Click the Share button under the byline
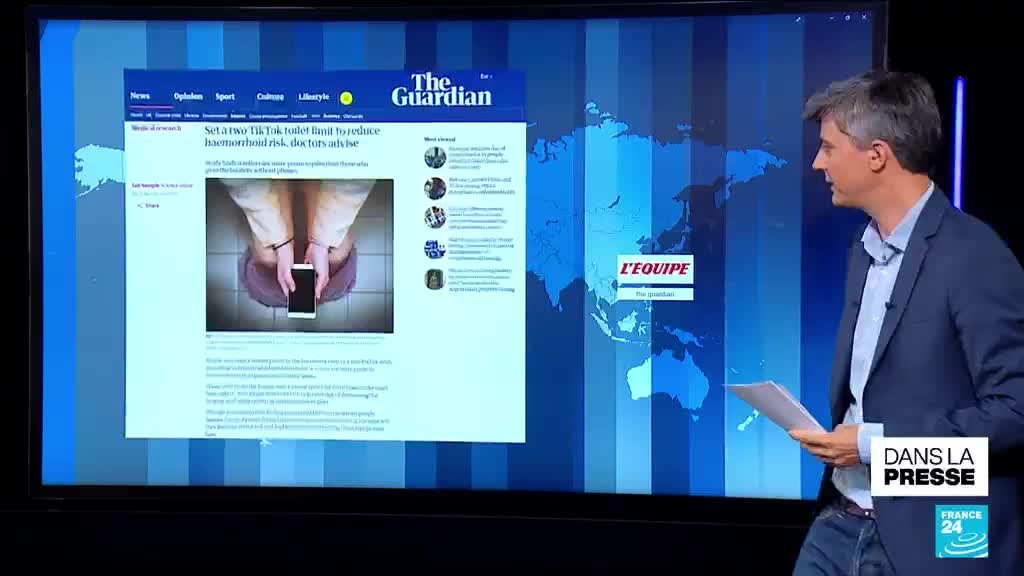The image size is (1024, 576). coord(148,206)
